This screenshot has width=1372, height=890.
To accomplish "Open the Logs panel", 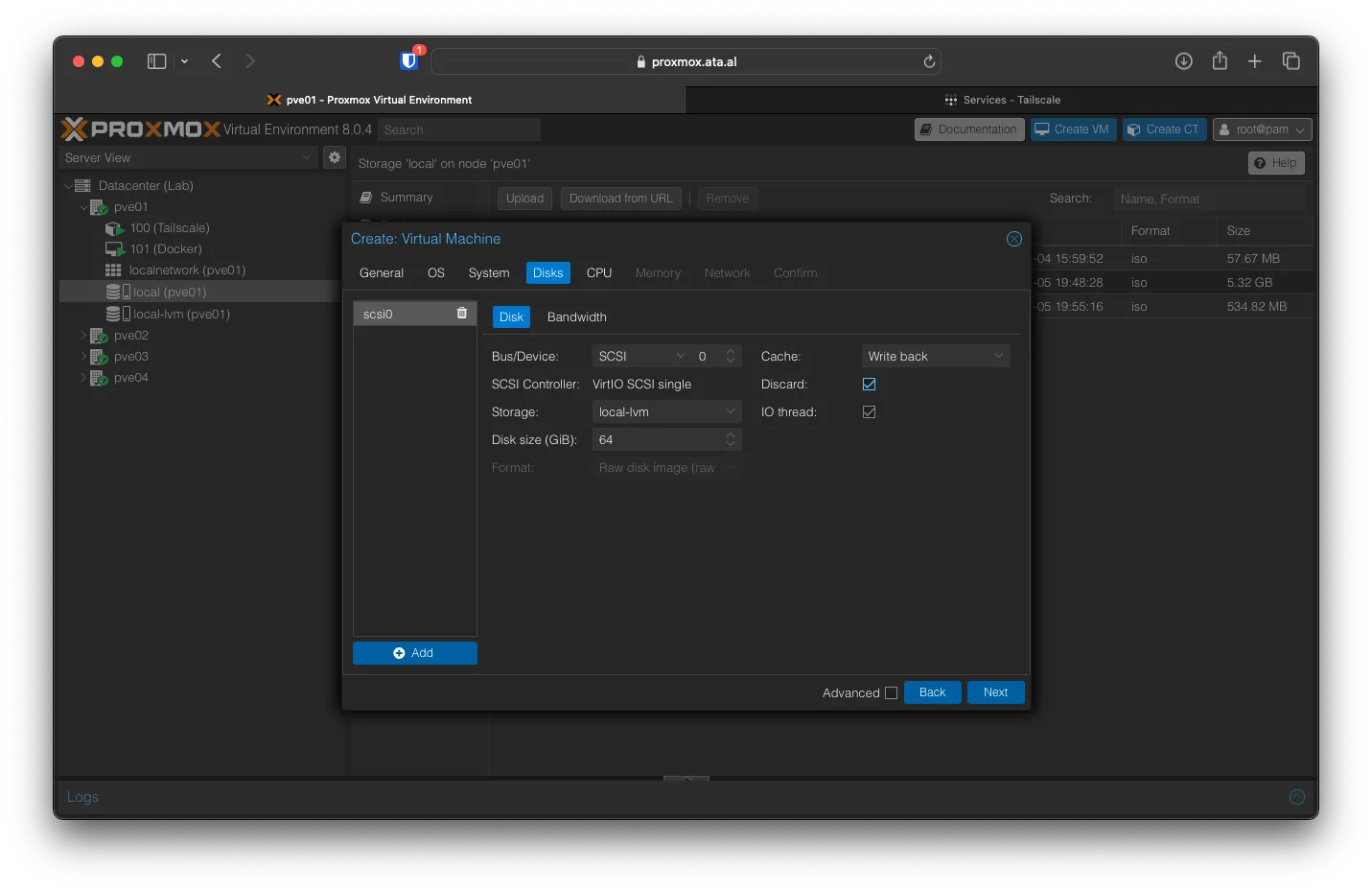I will pyautogui.click(x=82, y=797).
